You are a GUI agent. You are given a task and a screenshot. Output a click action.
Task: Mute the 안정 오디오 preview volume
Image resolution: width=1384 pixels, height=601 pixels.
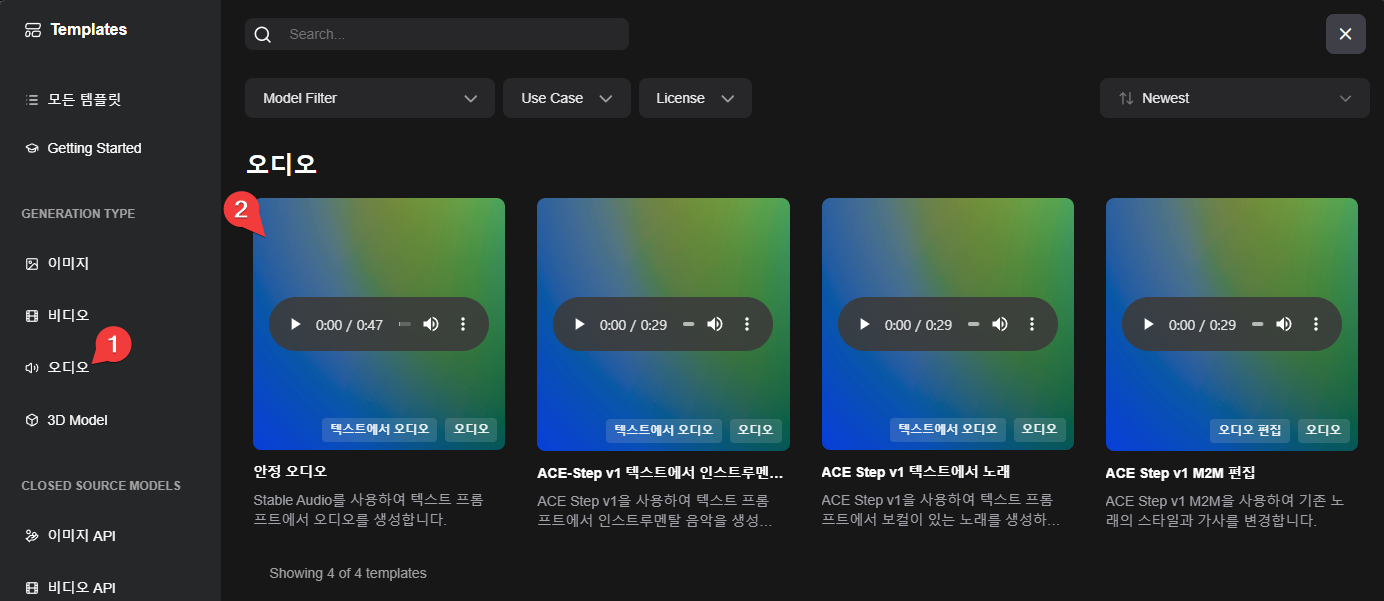(430, 324)
